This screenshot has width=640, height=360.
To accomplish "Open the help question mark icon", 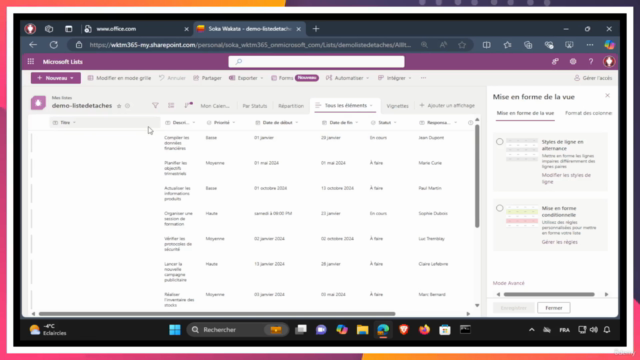I will pos(591,62).
